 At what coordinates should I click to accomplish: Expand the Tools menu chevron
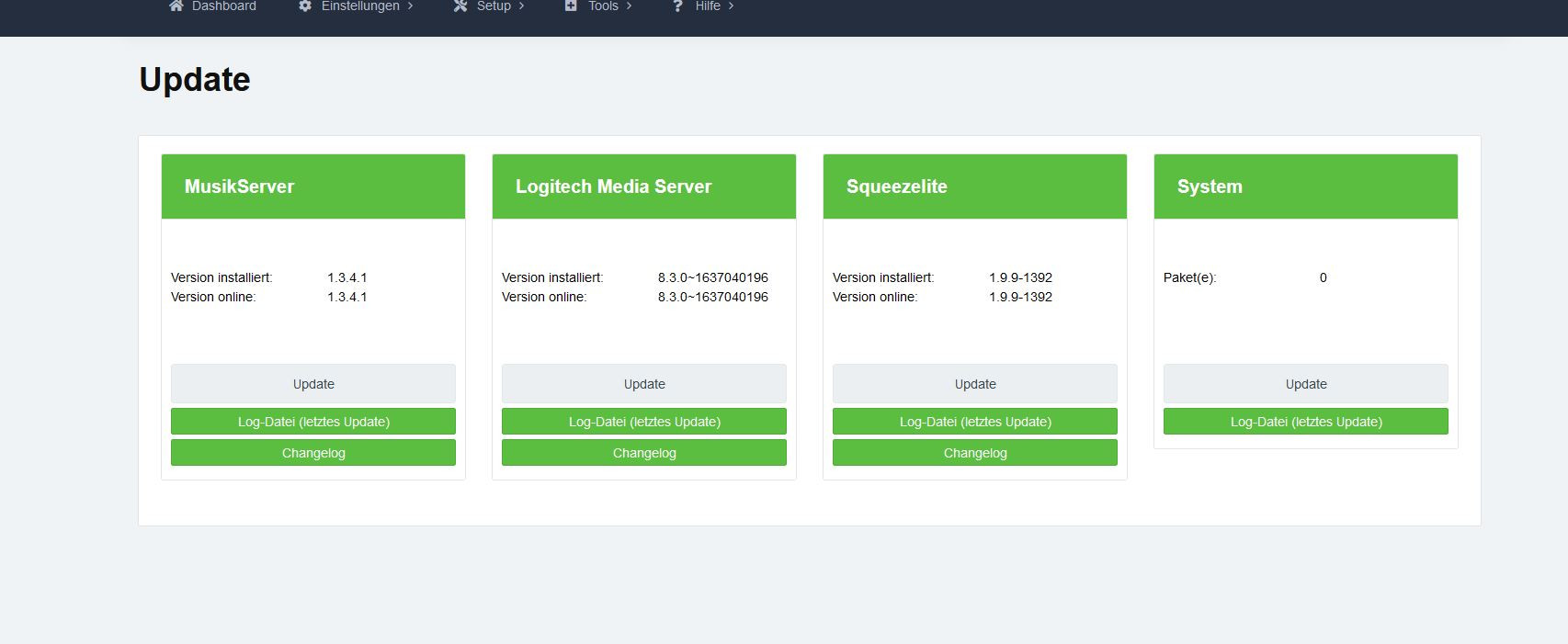[x=630, y=6]
